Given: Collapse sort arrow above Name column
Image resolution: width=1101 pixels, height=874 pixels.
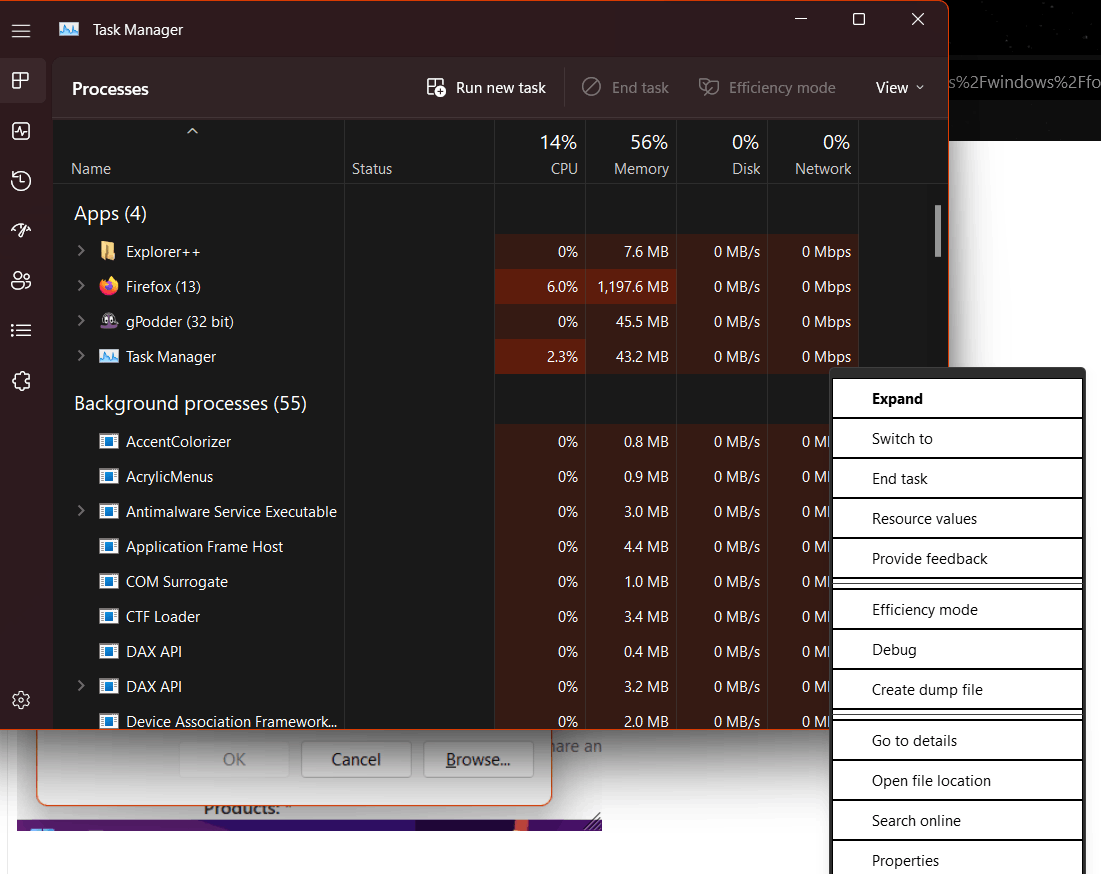Looking at the screenshot, I should click(x=192, y=131).
